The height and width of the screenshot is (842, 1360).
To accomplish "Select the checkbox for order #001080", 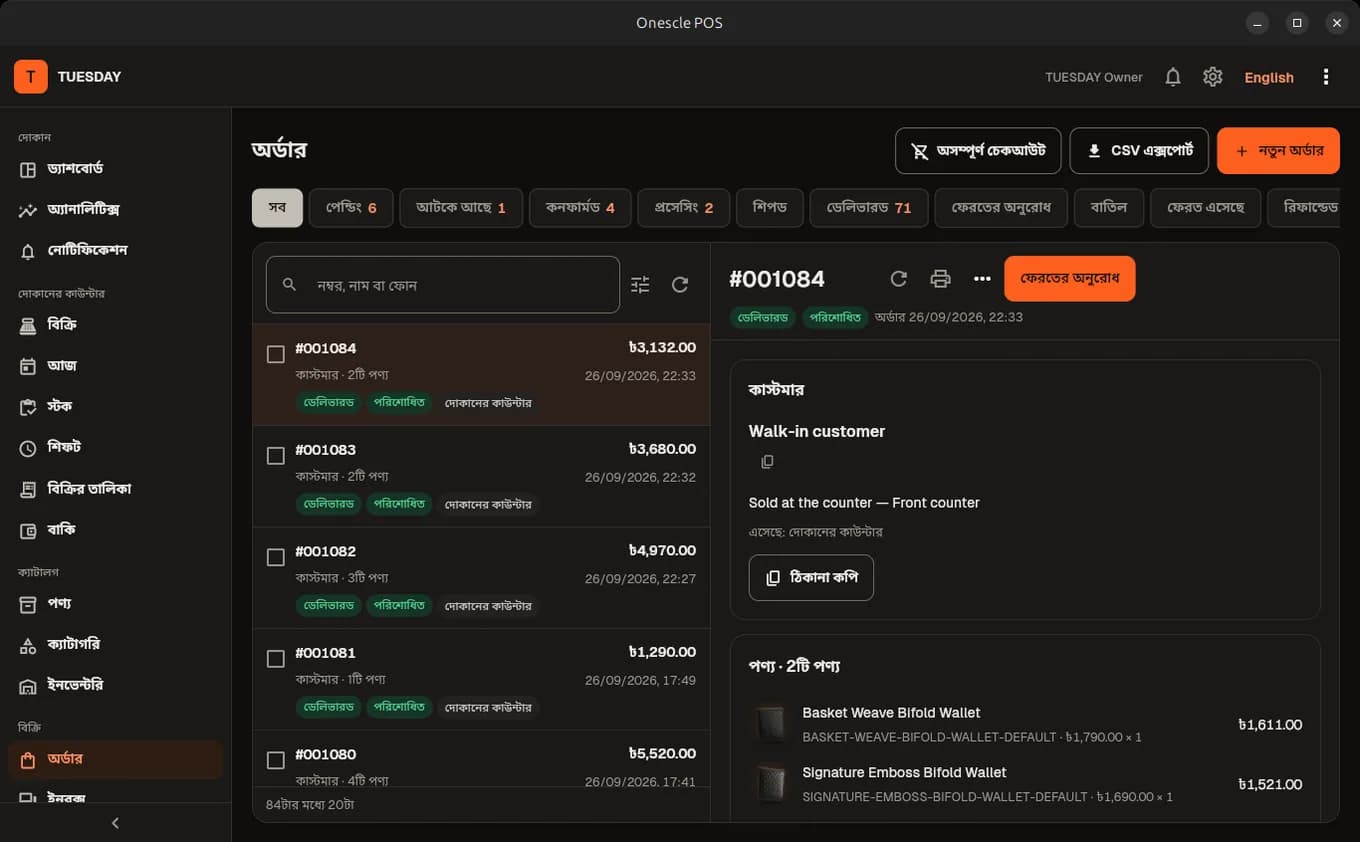I will click(276, 760).
